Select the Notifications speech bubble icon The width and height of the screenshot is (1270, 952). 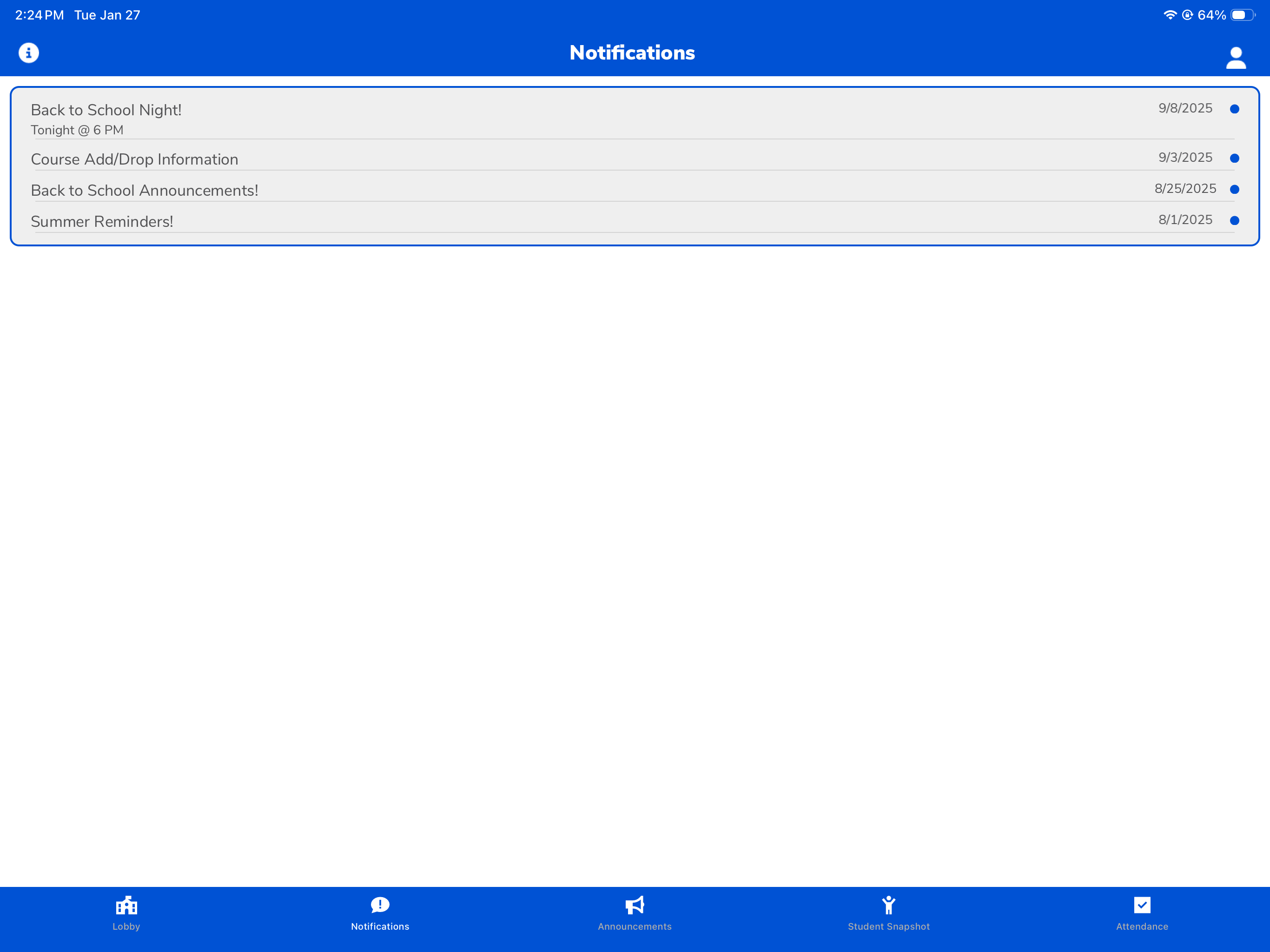pyautogui.click(x=380, y=905)
